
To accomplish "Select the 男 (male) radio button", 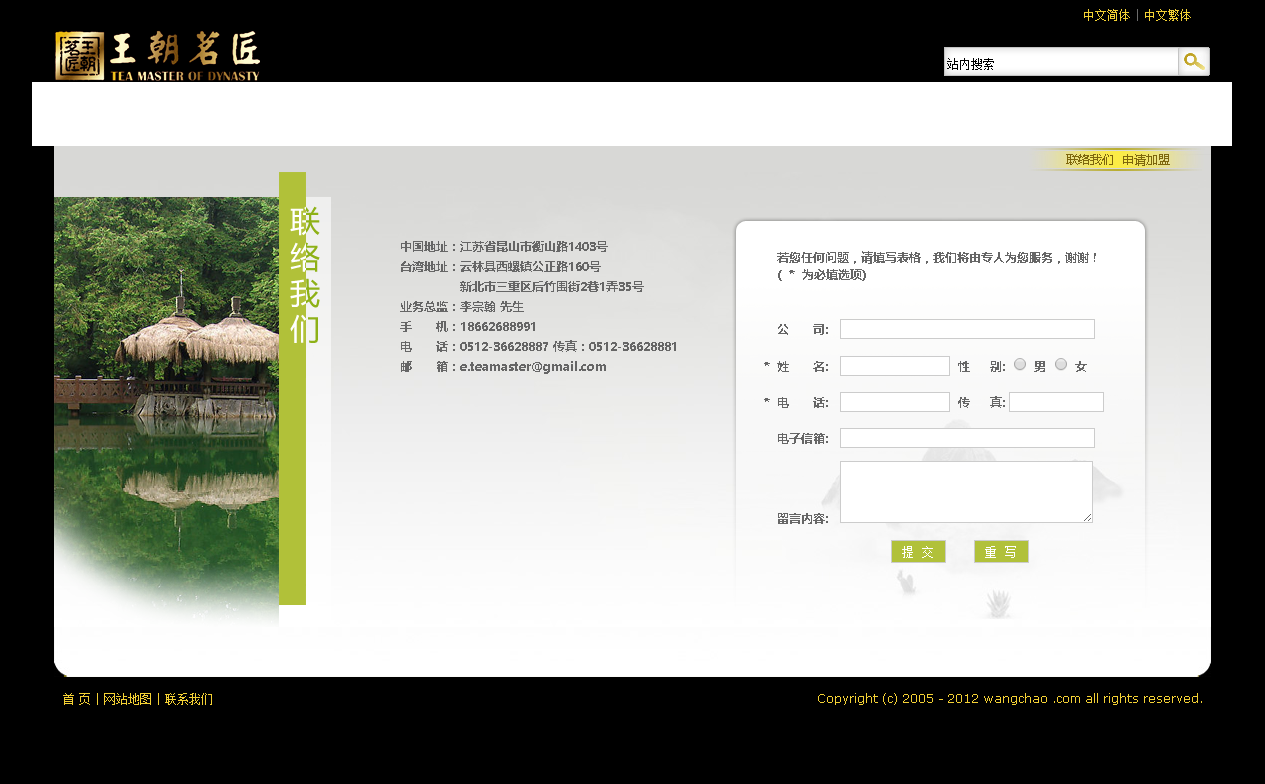I will [x=1020, y=365].
